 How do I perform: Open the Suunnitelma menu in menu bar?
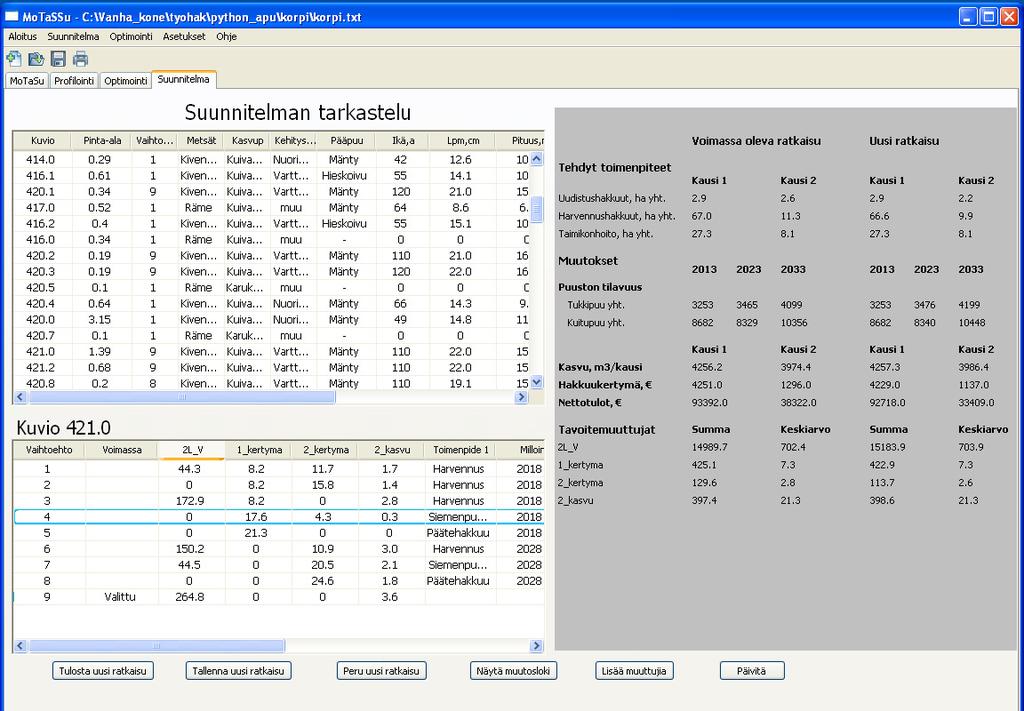73,37
